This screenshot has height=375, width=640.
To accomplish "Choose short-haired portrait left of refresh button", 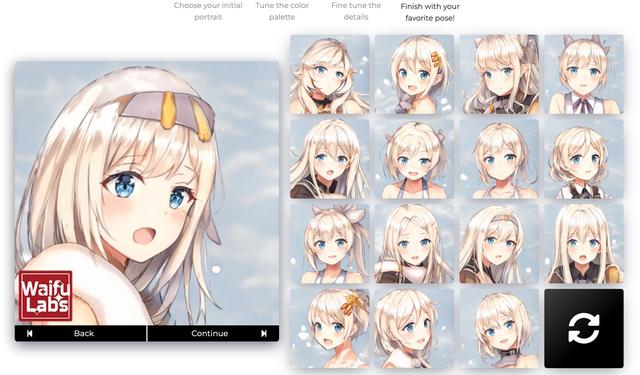I will click(499, 328).
